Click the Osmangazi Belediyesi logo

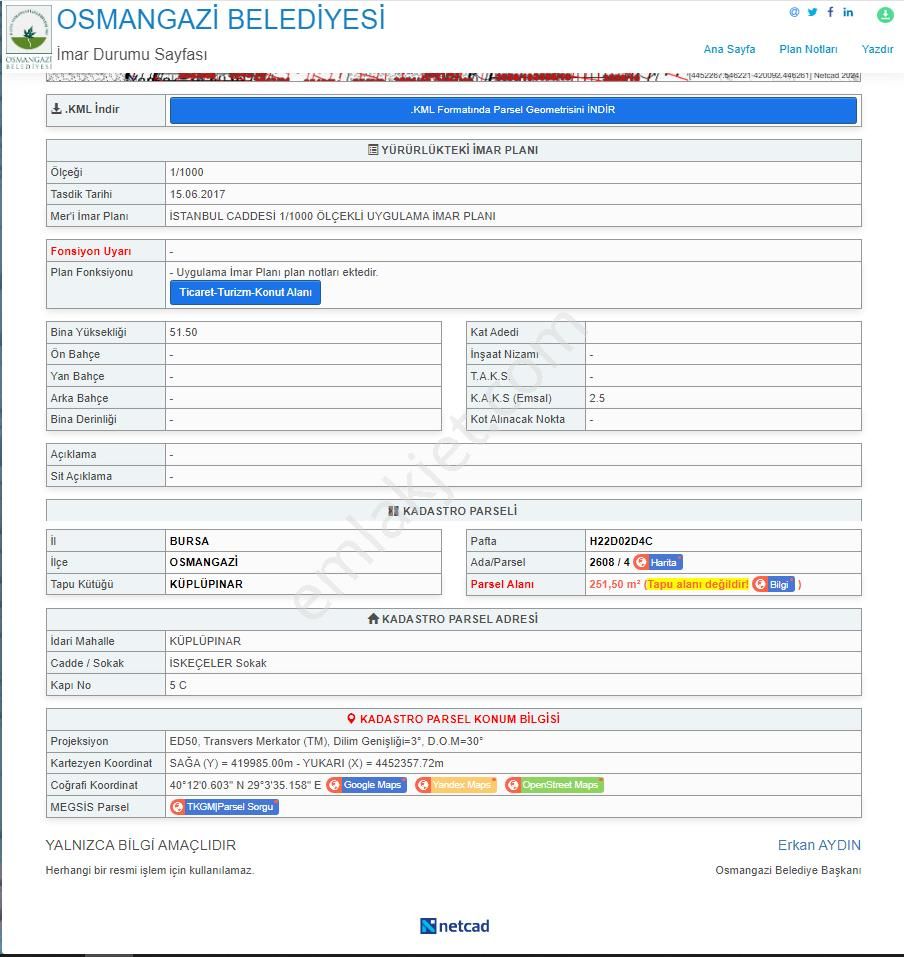tap(29, 37)
